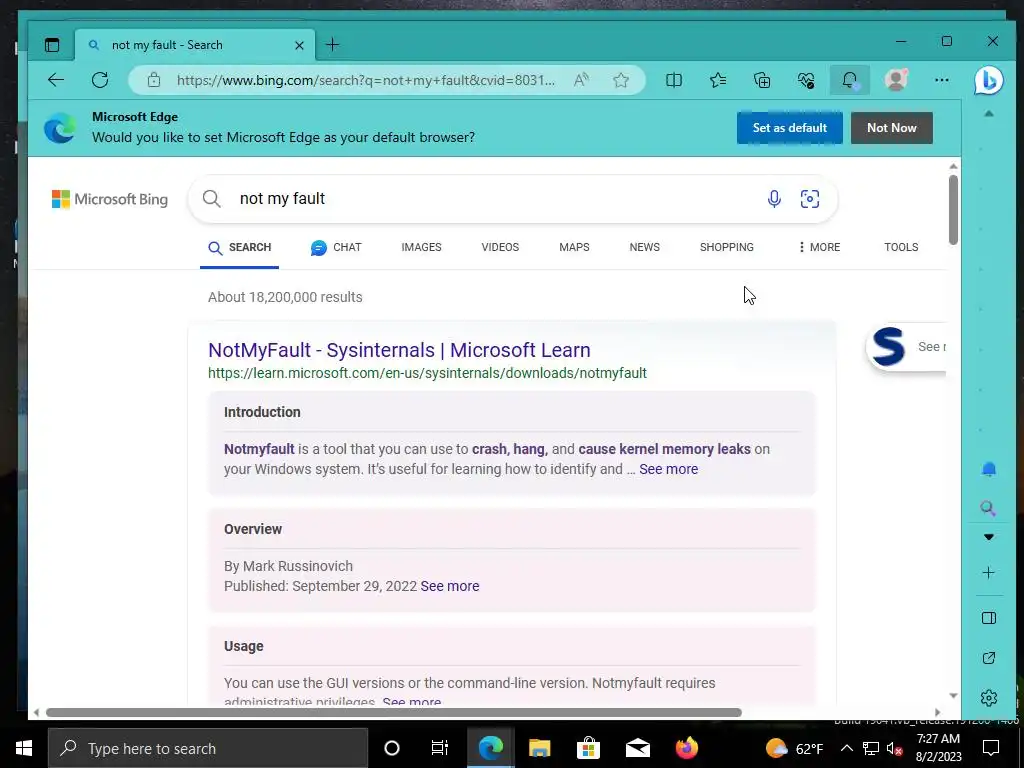The image size is (1024, 768).
Task: Open the Windows Start menu
Action: pos(24,748)
